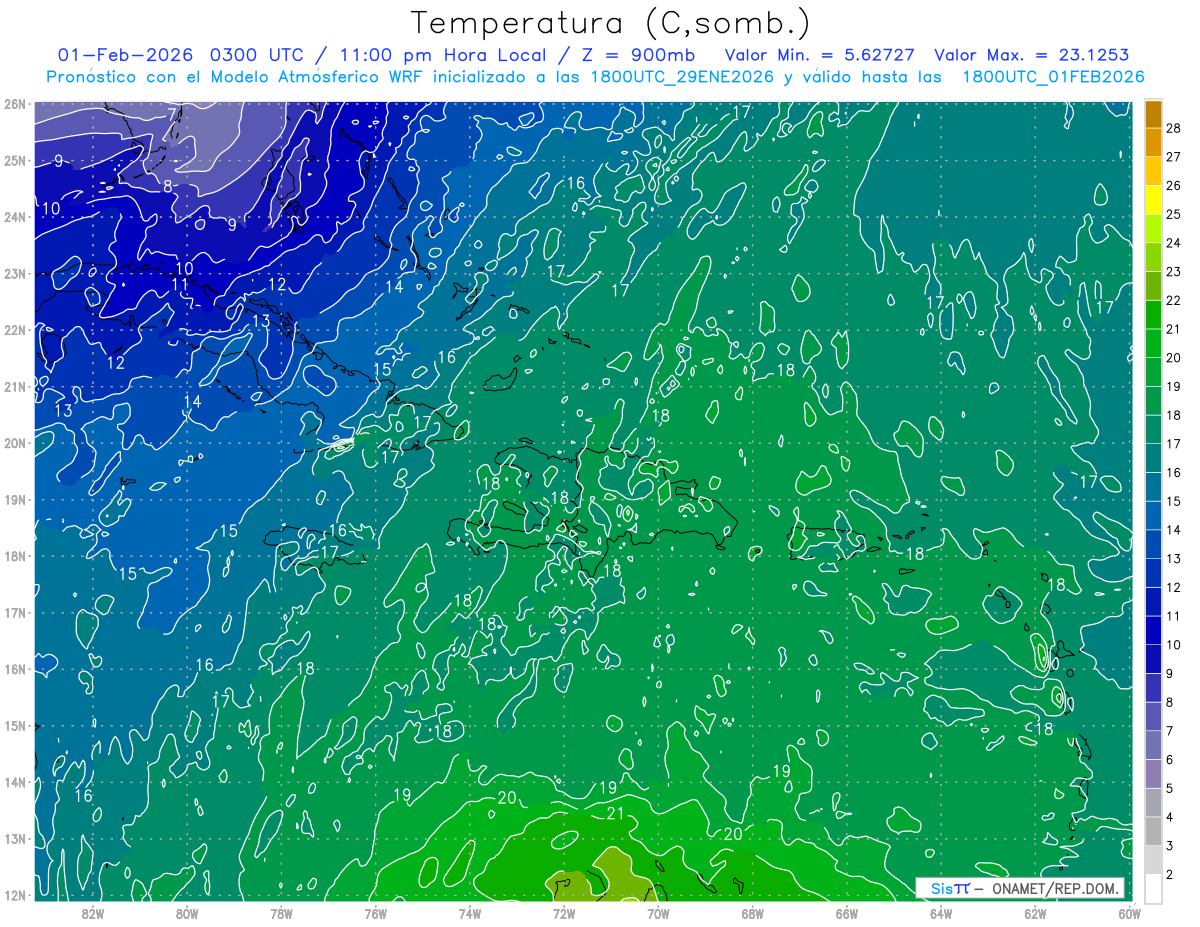Image resolution: width=1200 pixels, height=927 pixels.
Task: Click color bar legend value 22
Action: pyautogui.click(x=1174, y=300)
